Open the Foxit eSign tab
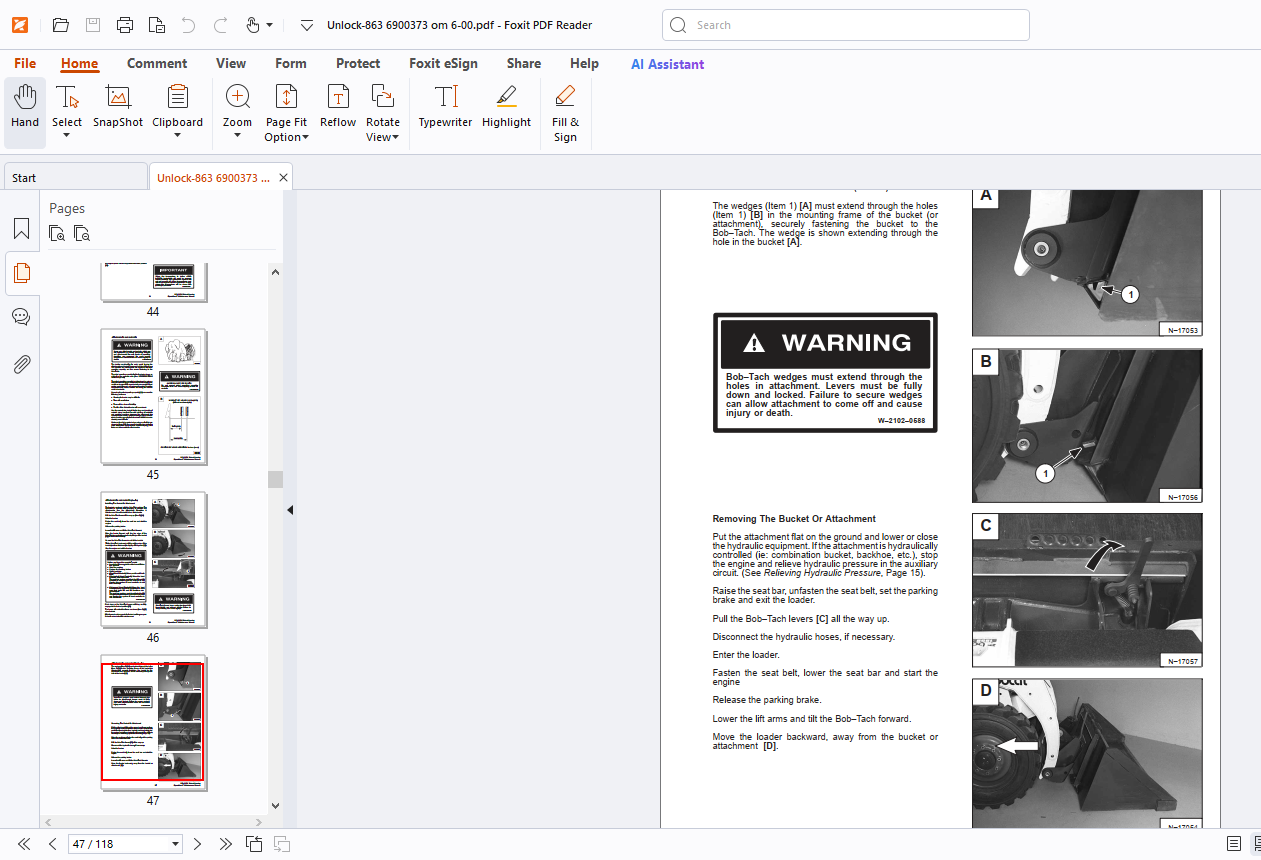This screenshot has height=860, width=1261. pyautogui.click(x=443, y=64)
